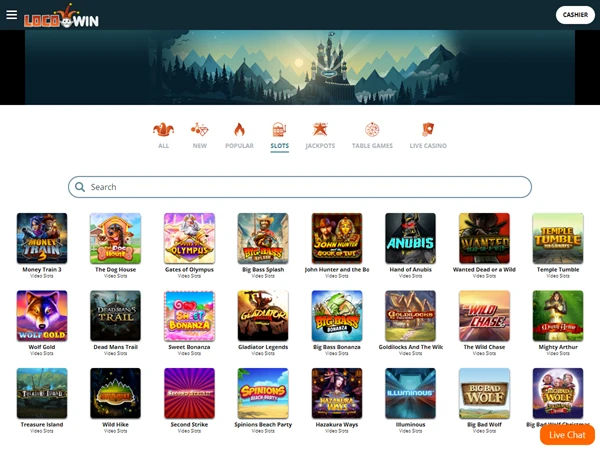Viewport: 600px width, 450px height.
Task: Click the 'Money Train 3' title text
Action: 42,269
